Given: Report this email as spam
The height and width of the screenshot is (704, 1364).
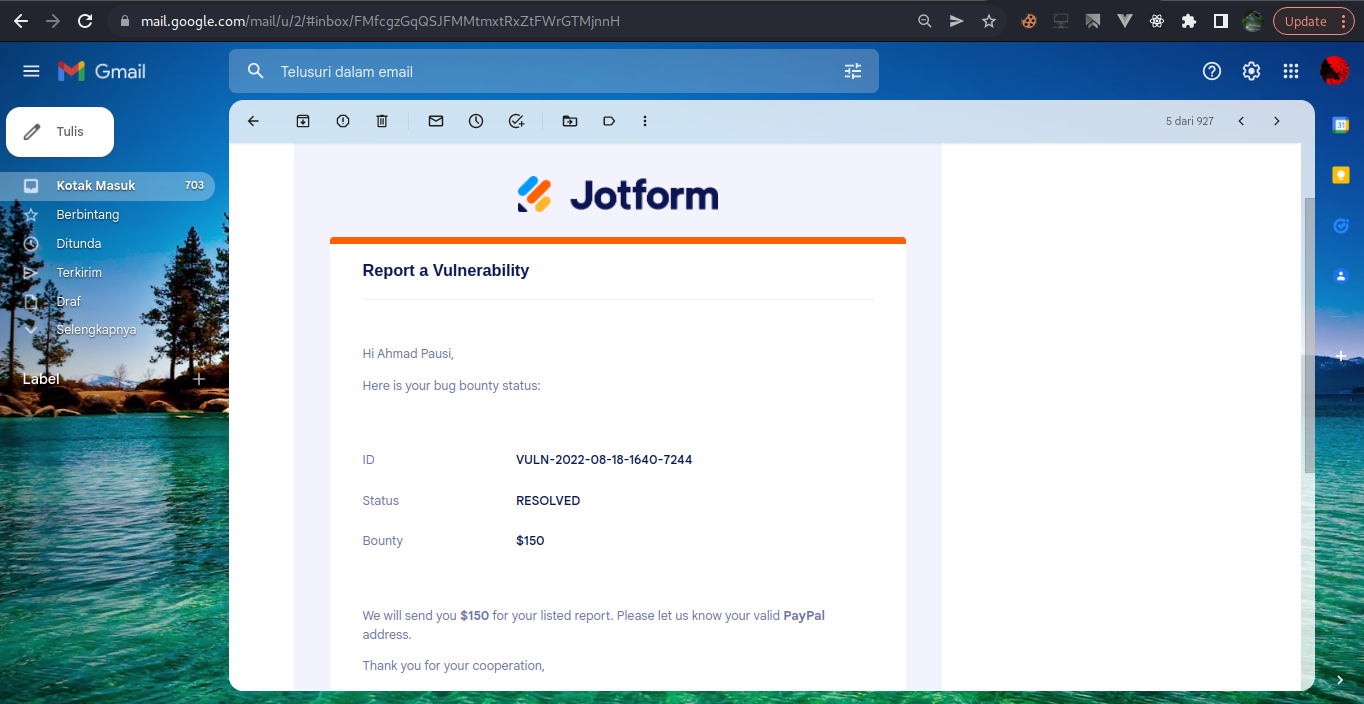Looking at the screenshot, I should (x=342, y=120).
